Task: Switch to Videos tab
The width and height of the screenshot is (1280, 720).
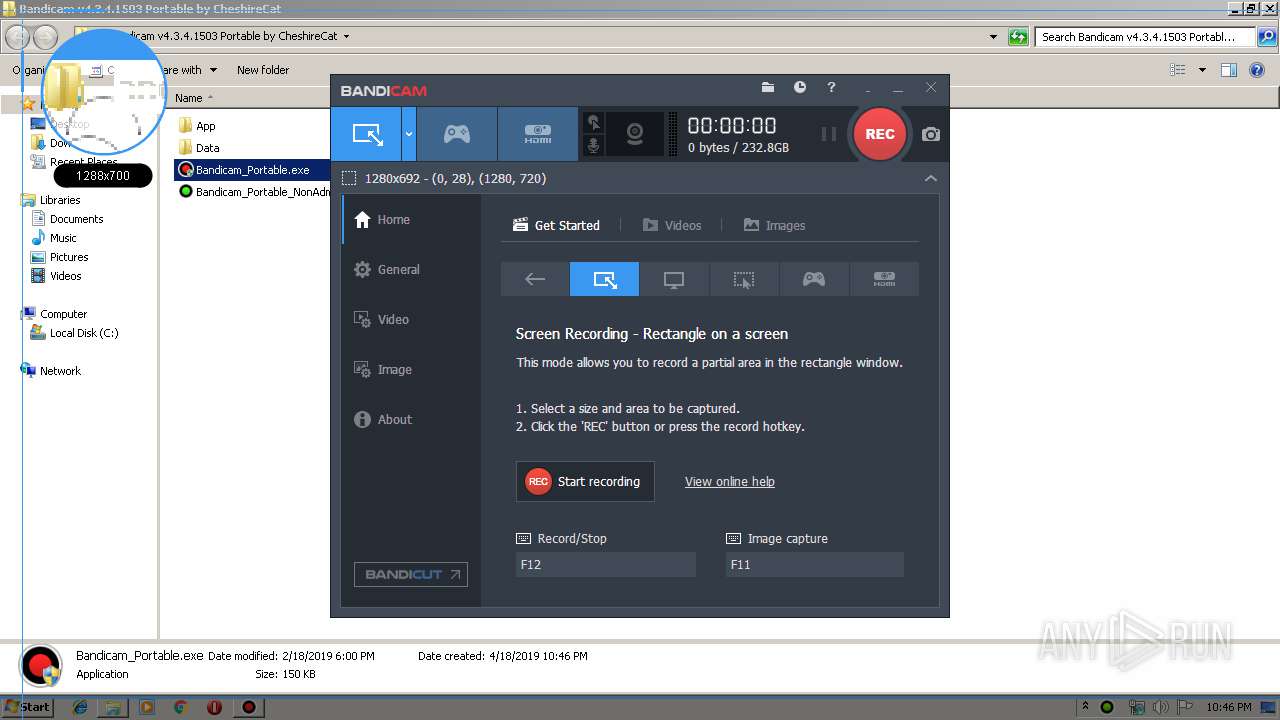Action: point(672,225)
